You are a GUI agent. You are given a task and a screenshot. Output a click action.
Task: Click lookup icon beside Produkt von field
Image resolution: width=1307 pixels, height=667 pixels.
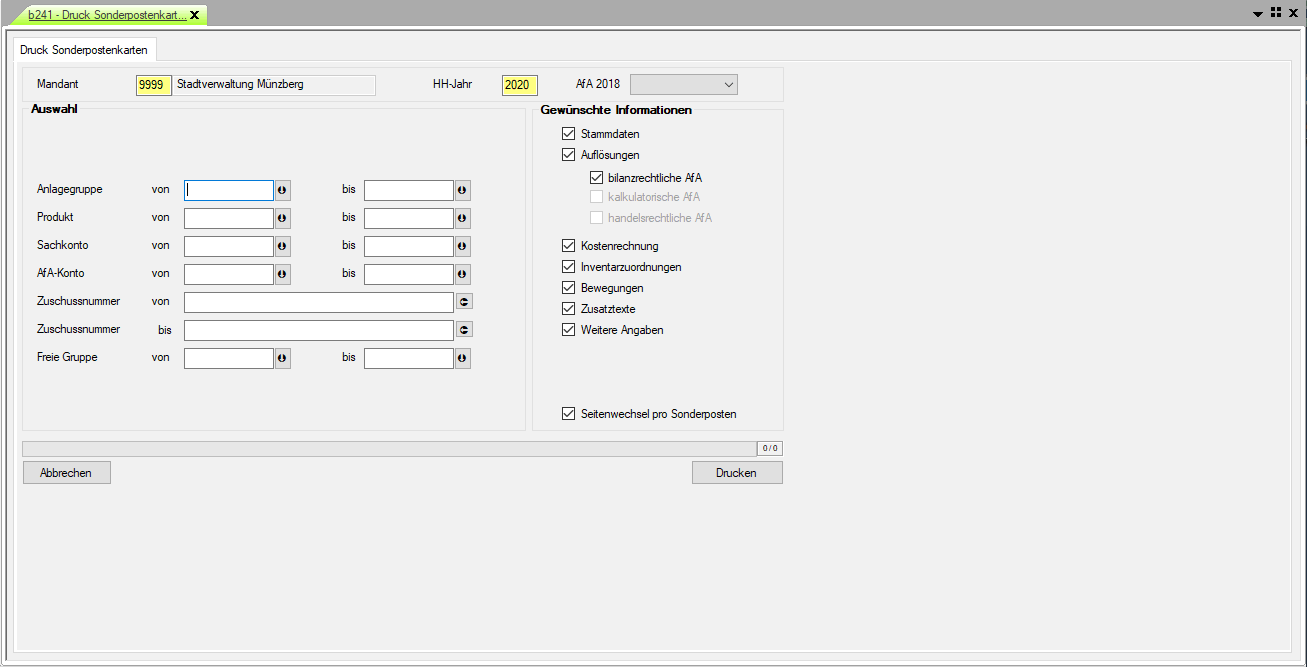(x=282, y=219)
